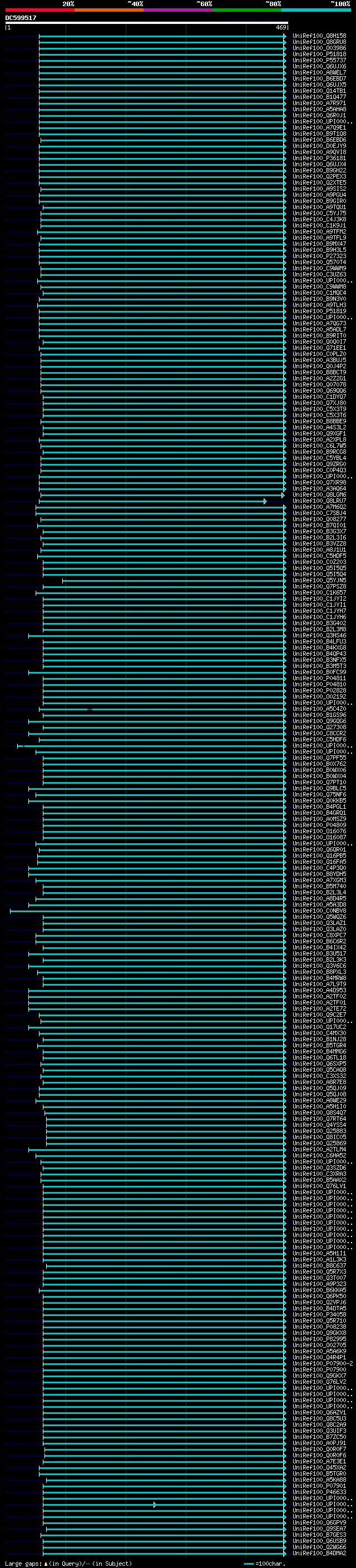Select label UniRef100_C7SBJ4

point(319,513)
